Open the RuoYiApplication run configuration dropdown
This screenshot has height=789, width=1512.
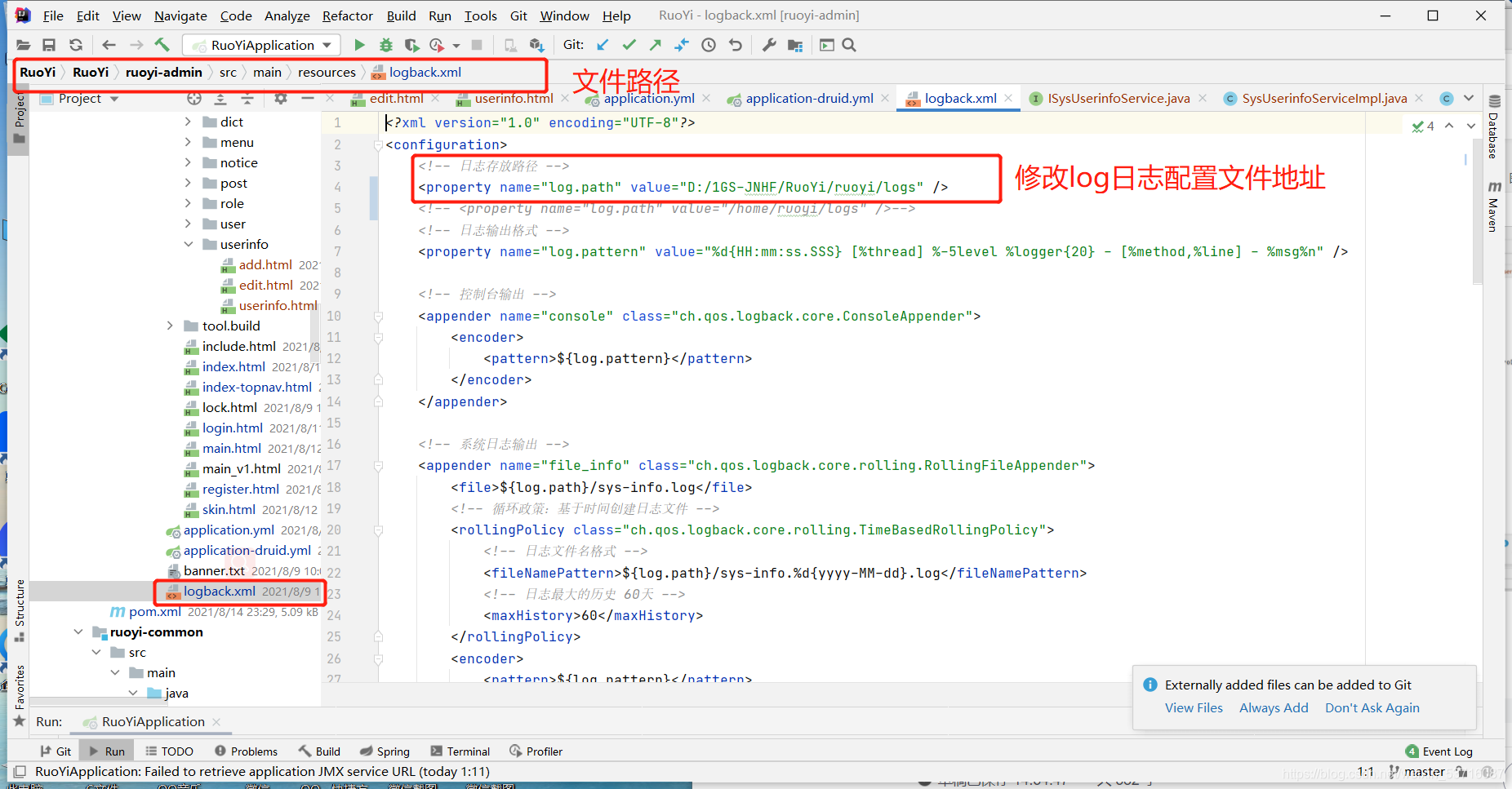[x=263, y=45]
